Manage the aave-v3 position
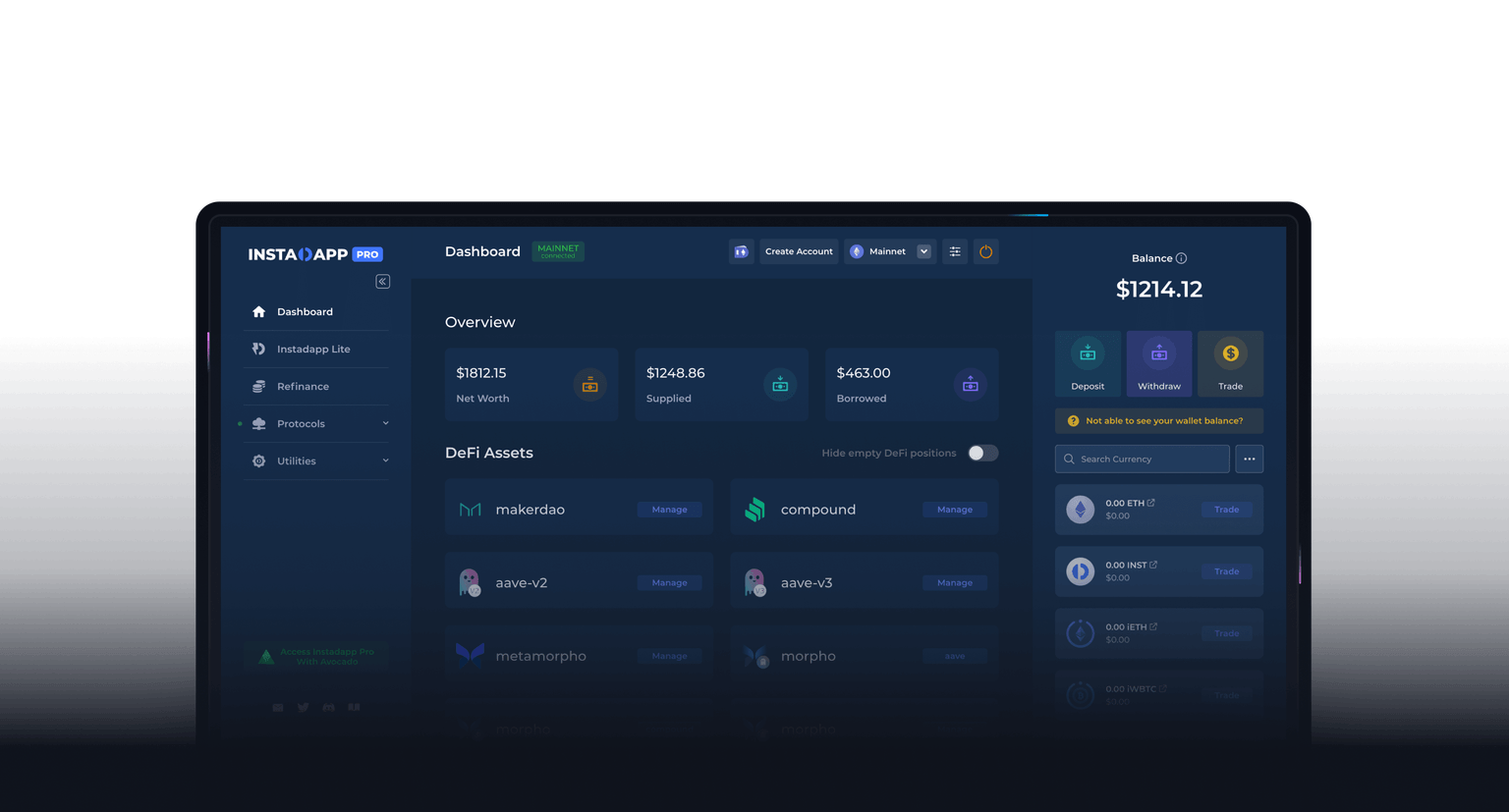 point(955,583)
